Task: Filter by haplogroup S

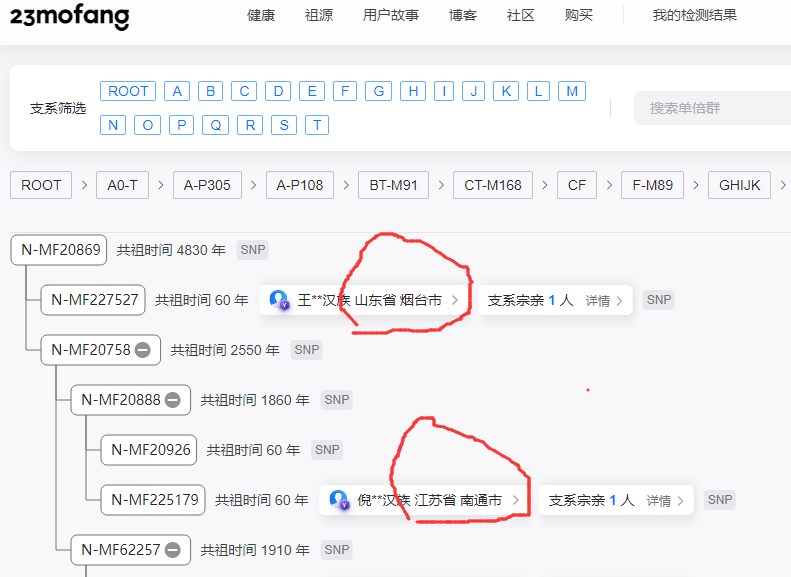Action: point(284,125)
